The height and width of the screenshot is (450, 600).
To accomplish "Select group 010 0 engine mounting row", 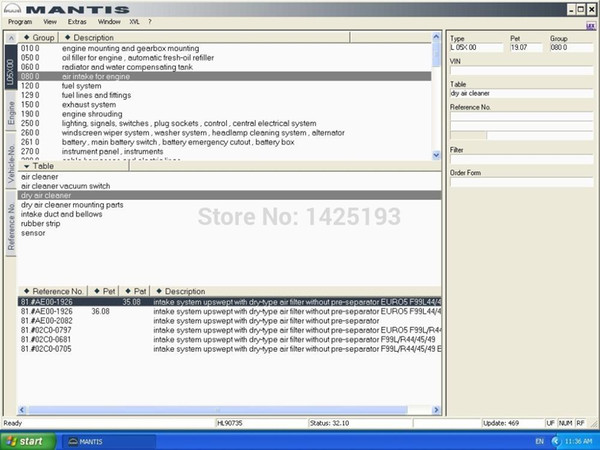I will coord(225,49).
